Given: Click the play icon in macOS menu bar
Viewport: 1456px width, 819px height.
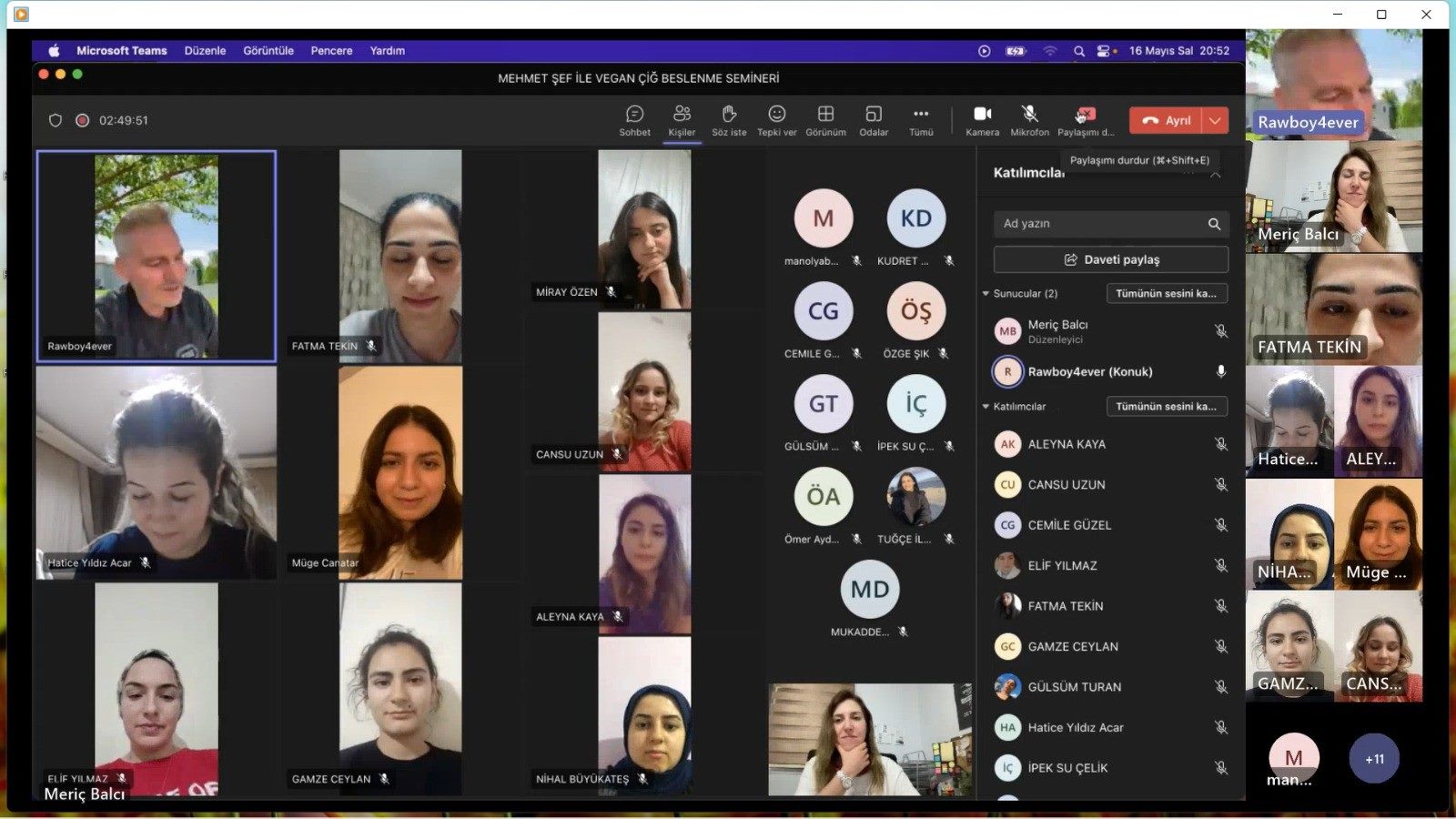Looking at the screenshot, I should (x=984, y=51).
